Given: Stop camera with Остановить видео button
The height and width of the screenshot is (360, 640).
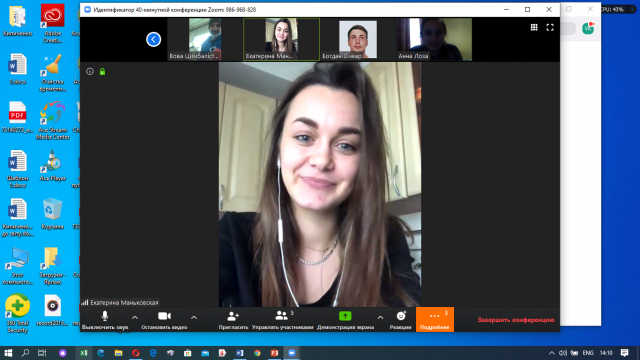Looking at the screenshot, I should coord(164,320).
